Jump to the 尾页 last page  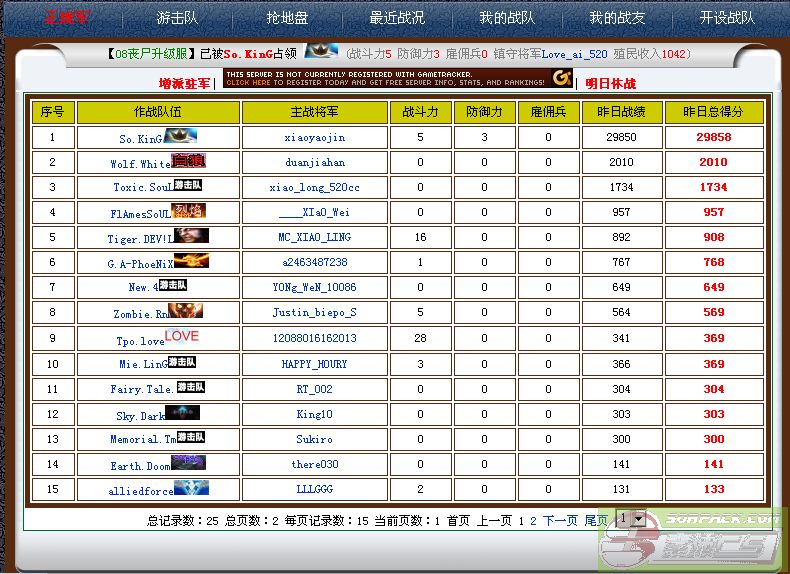(595, 521)
